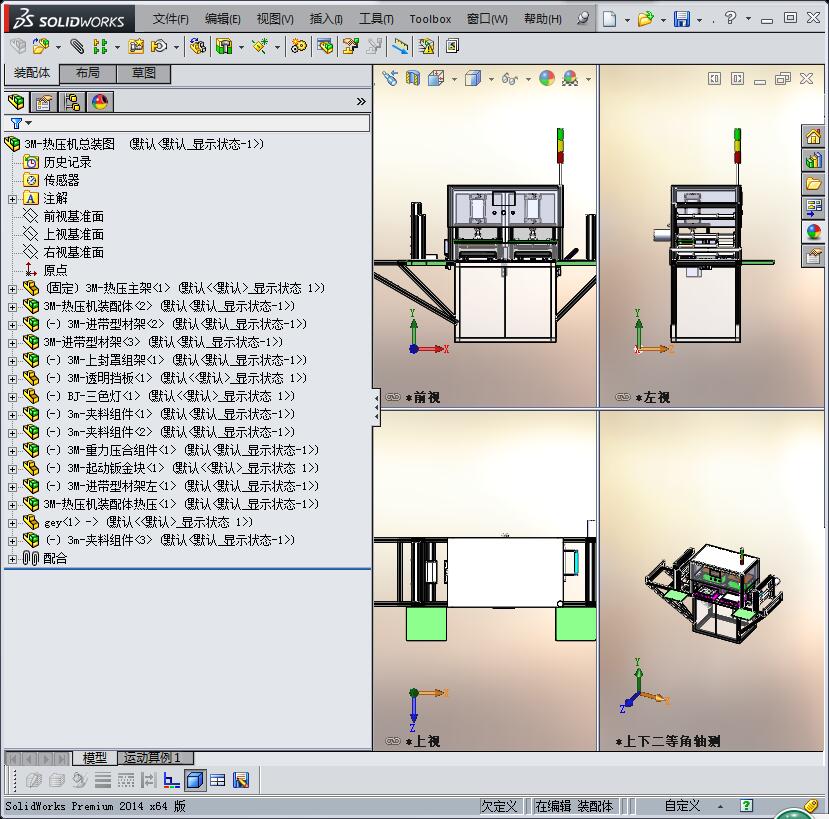
Task: Open the Design Library icon in task pane
Action: (813, 160)
